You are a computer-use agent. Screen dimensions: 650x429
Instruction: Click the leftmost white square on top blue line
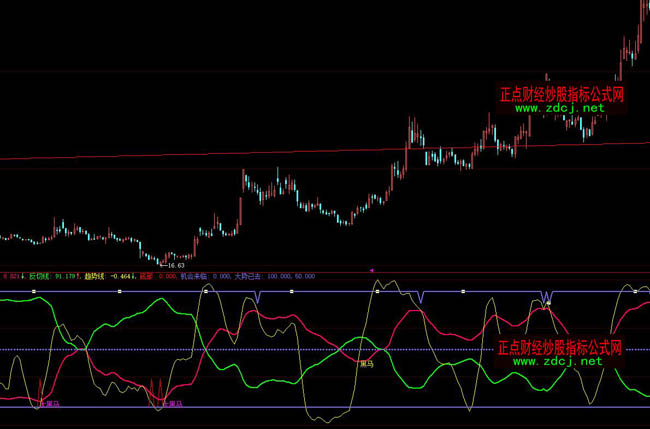pyautogui.click(x=33, y=291)
